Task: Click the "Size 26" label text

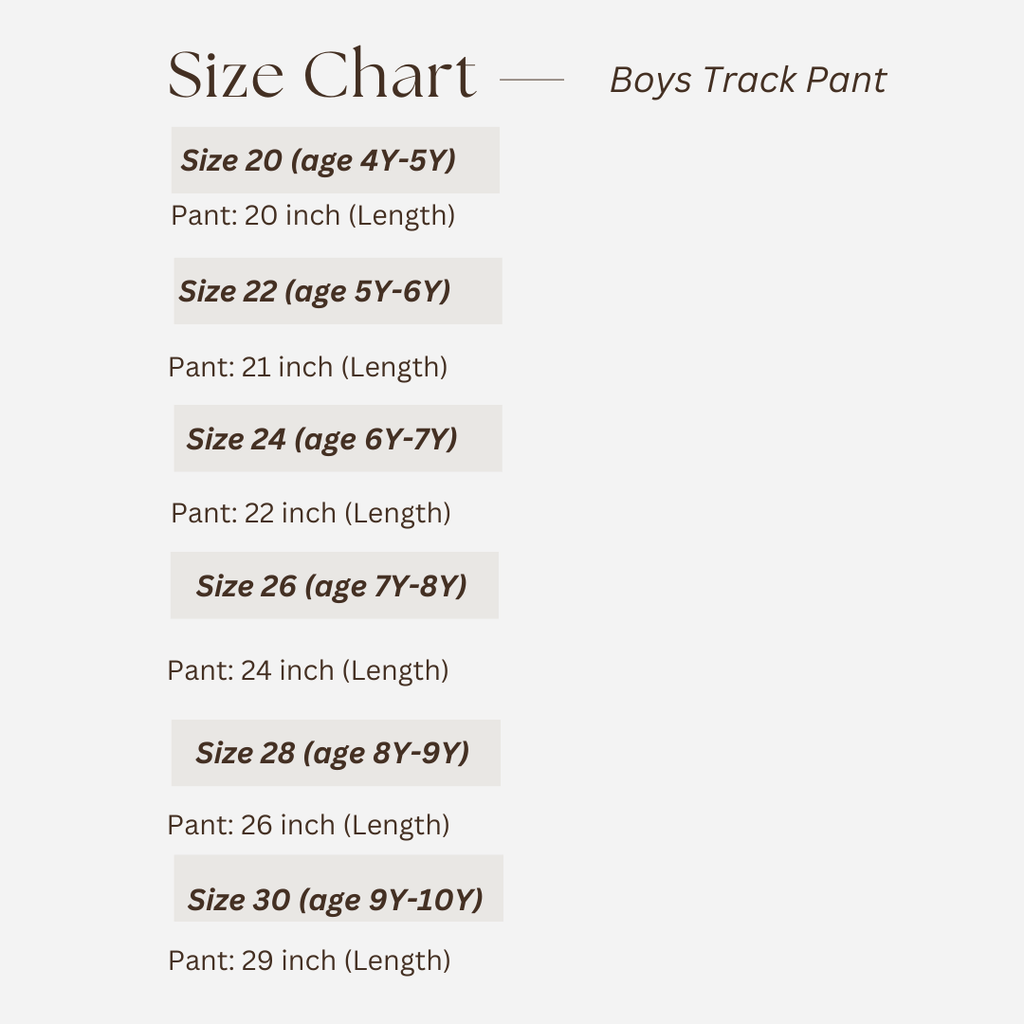Action: point(246,586)
